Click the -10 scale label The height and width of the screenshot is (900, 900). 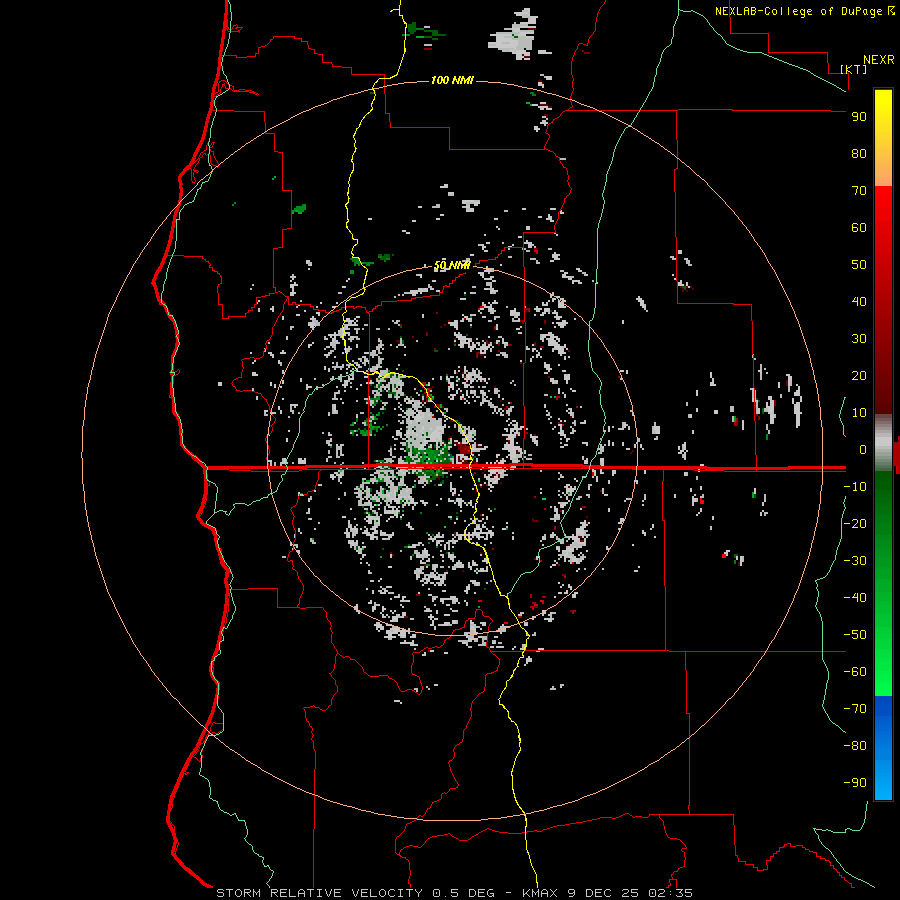(x=855, y=487)
